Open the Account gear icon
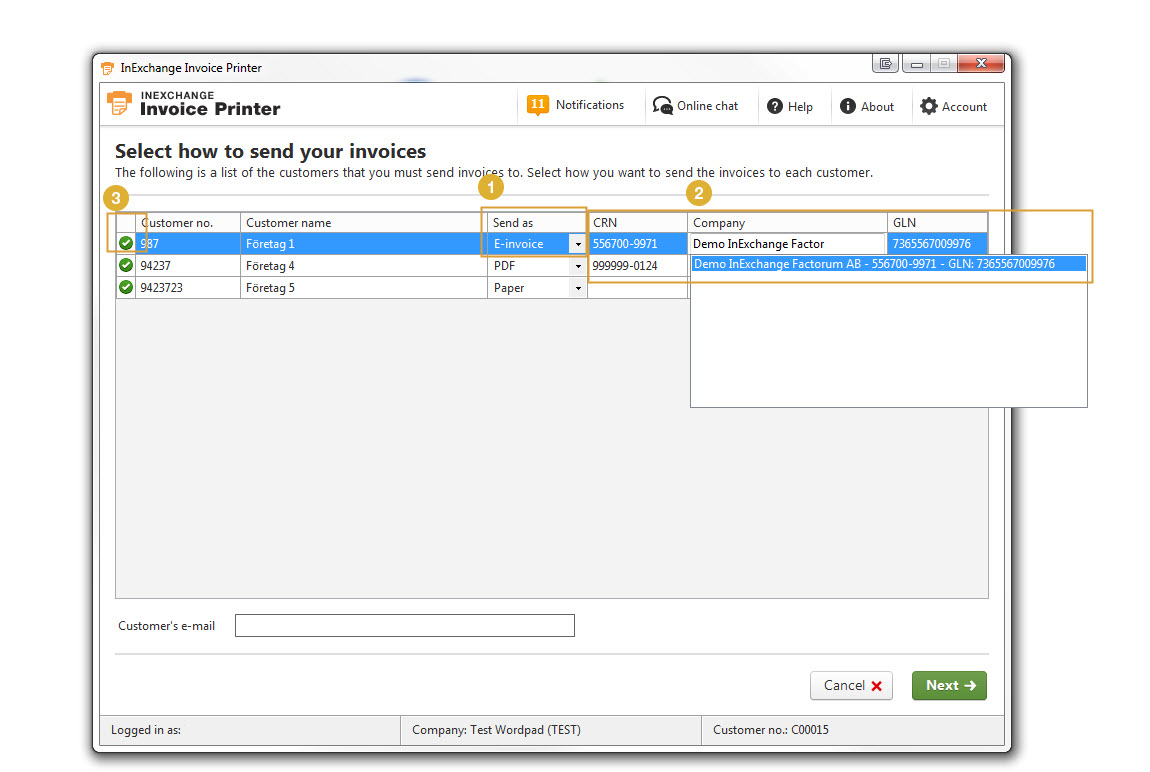Viewport: 1150px width, 772px height. (929, 106)
